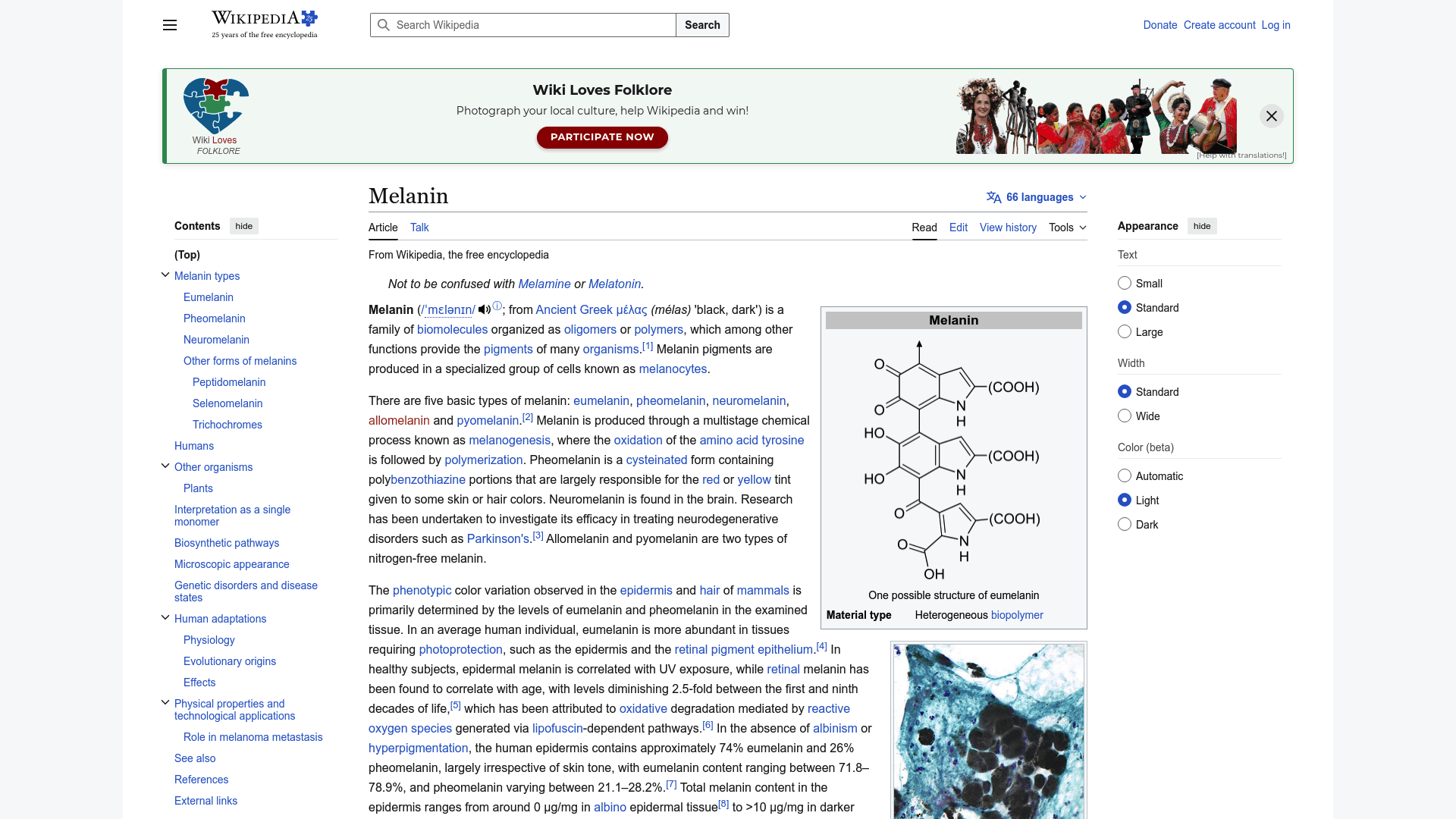Jump to Eumelanin in contents
The width and height of the screenshot is (1456, 819).
pos(209,297)
